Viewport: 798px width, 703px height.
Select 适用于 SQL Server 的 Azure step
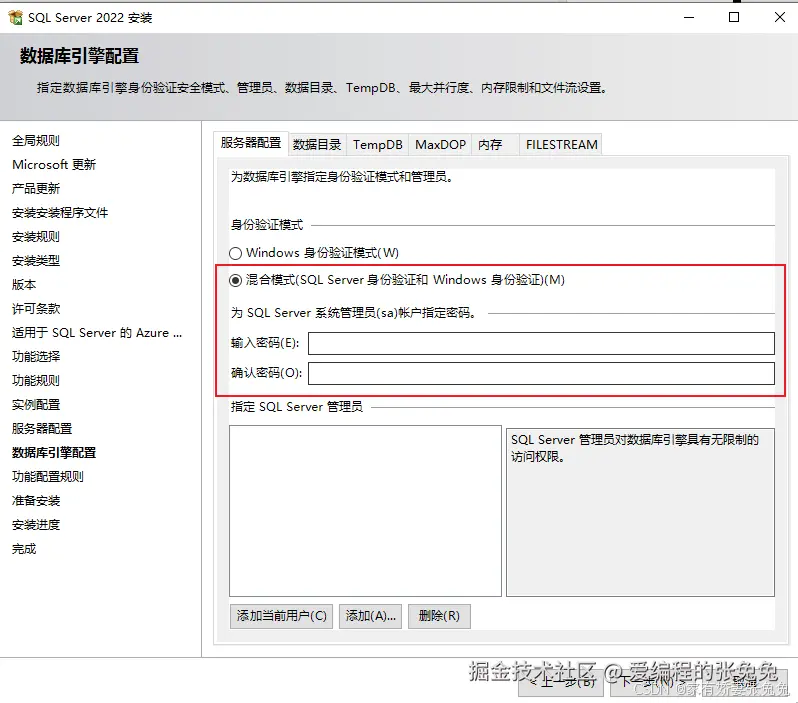coord(97,332)
